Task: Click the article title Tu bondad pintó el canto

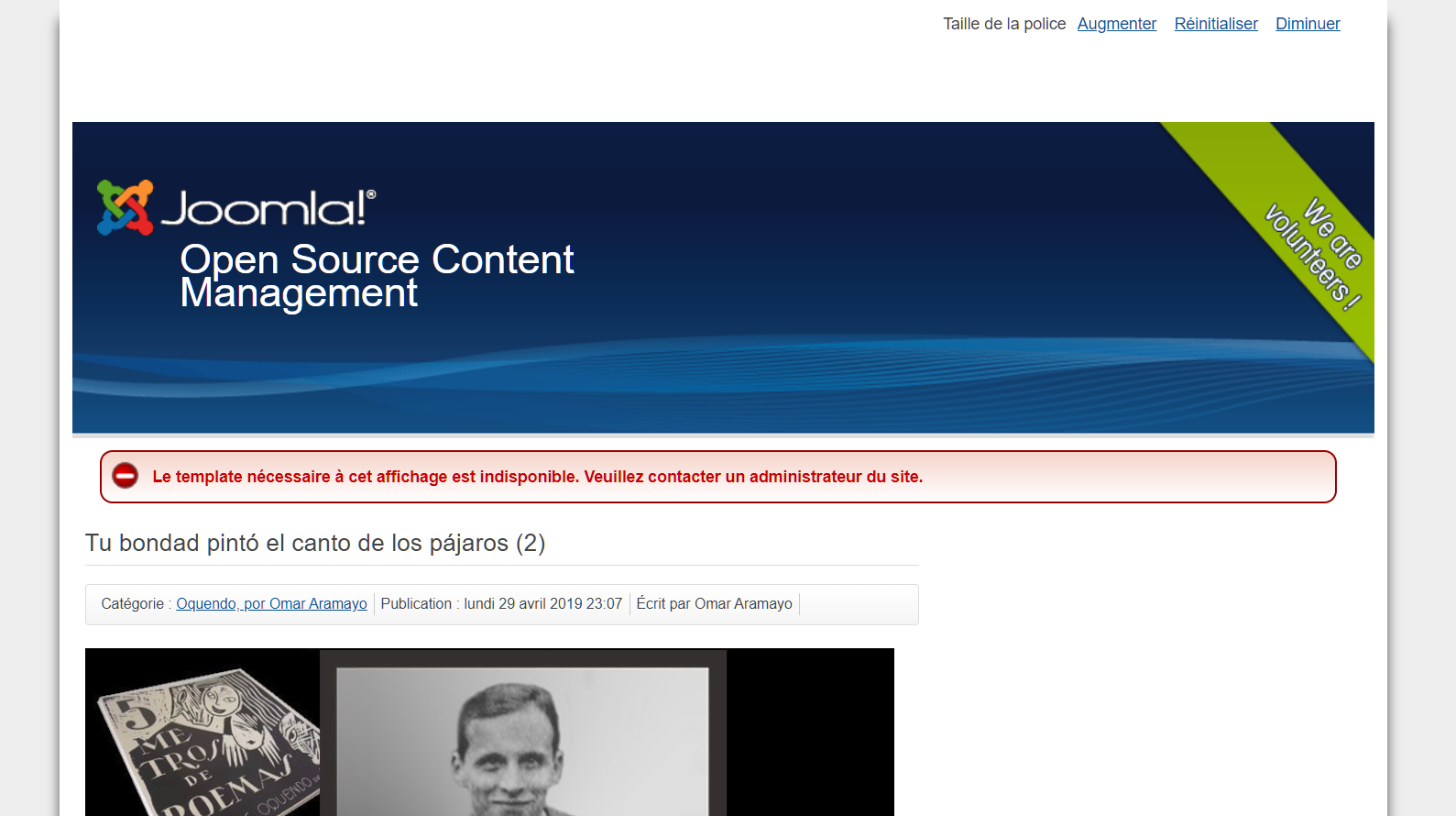Action: (x=315, y=543)
